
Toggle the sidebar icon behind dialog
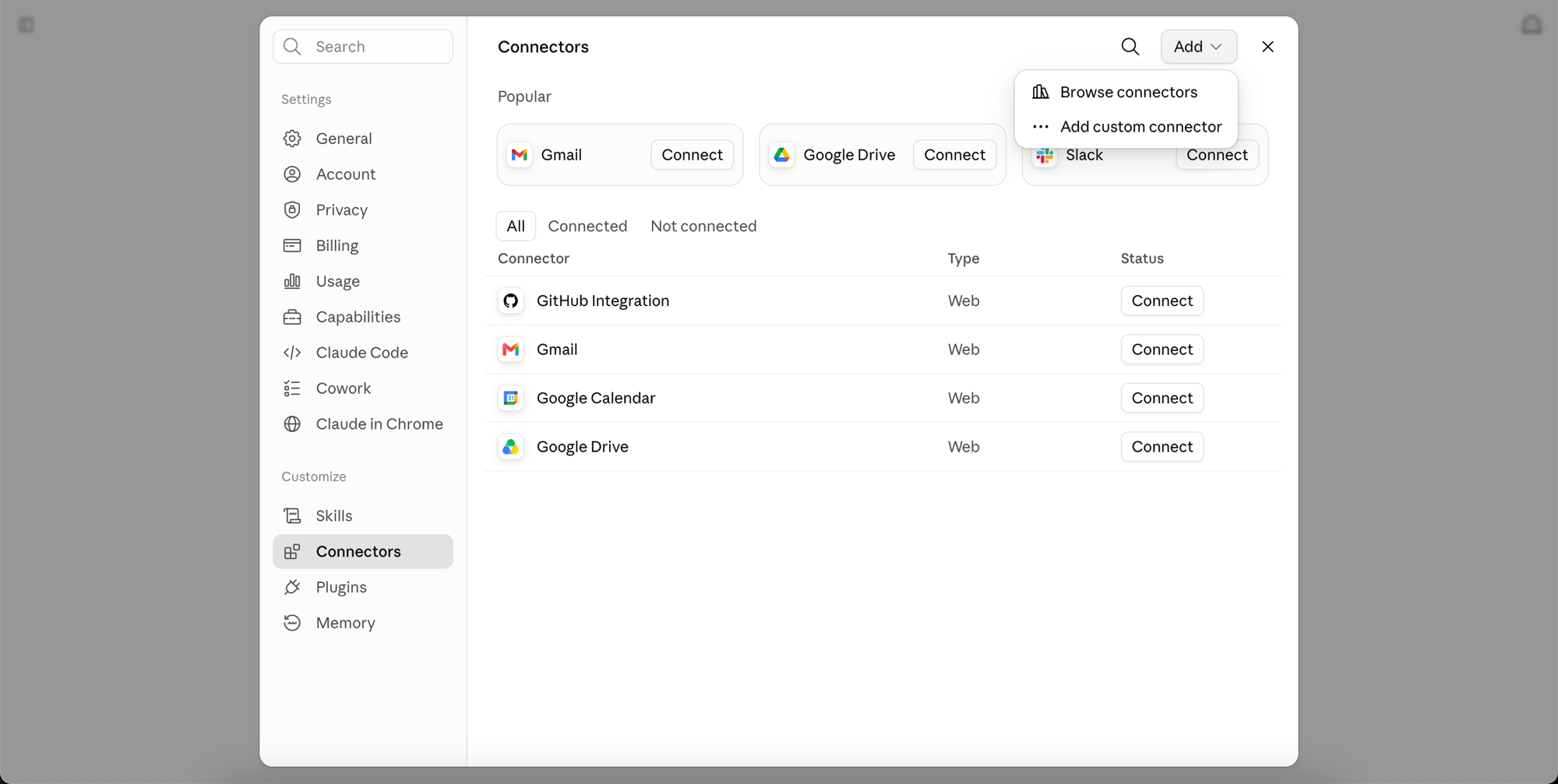click(26, 26)
